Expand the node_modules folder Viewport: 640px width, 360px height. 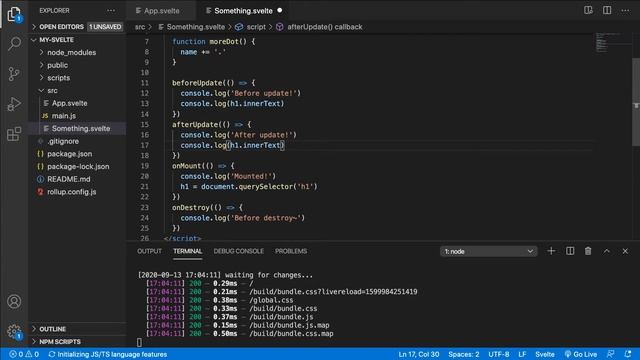[x=78, y=52]
